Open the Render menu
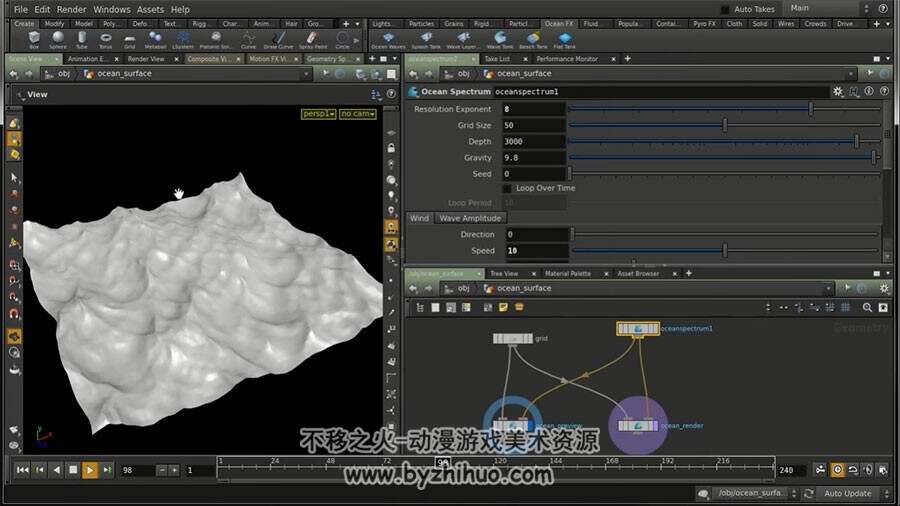Viewport: 900px width, 506px height. tap(71, 9)
